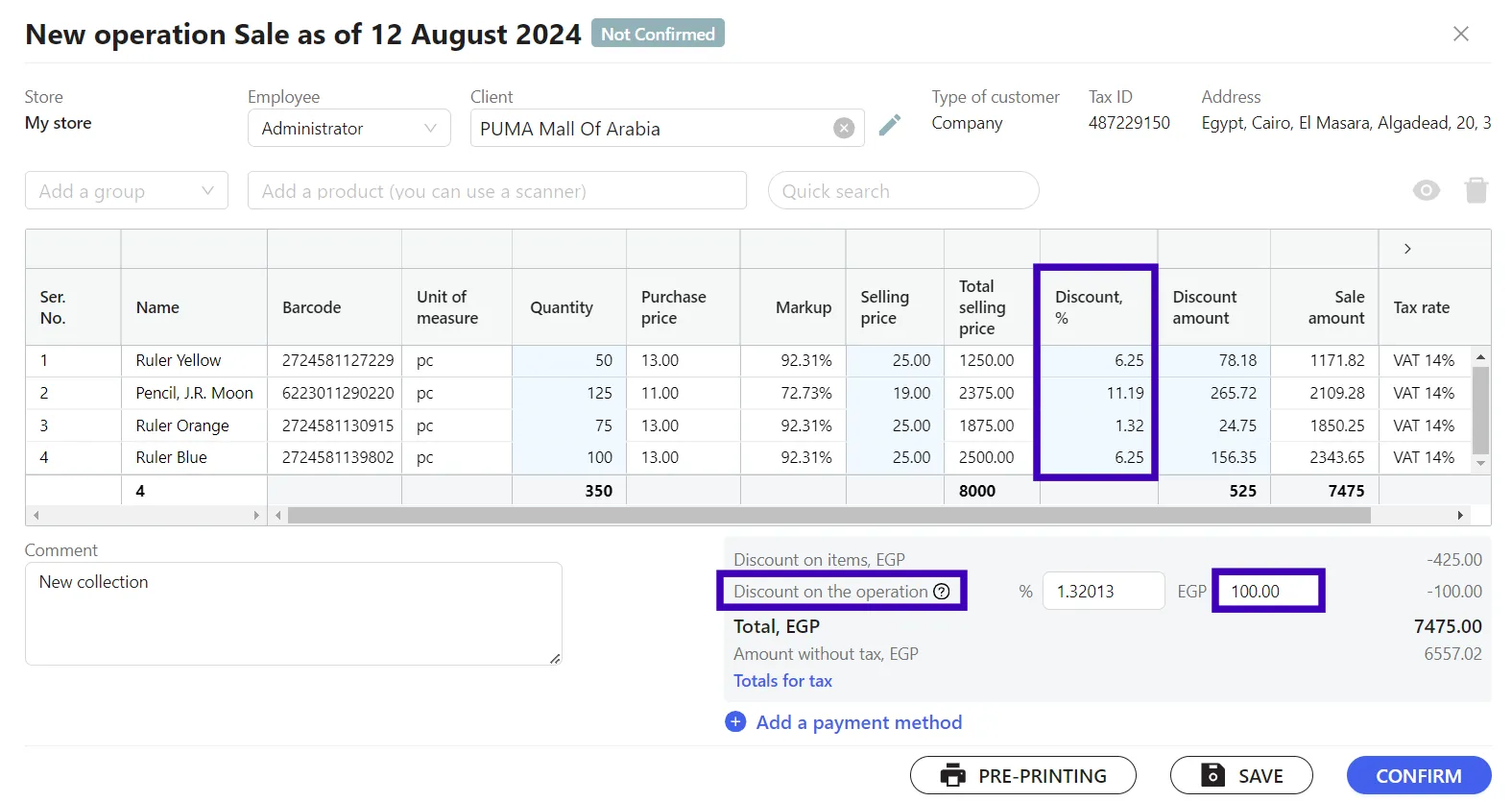Select the Ruler Blue name cell

tap(194, 457)
